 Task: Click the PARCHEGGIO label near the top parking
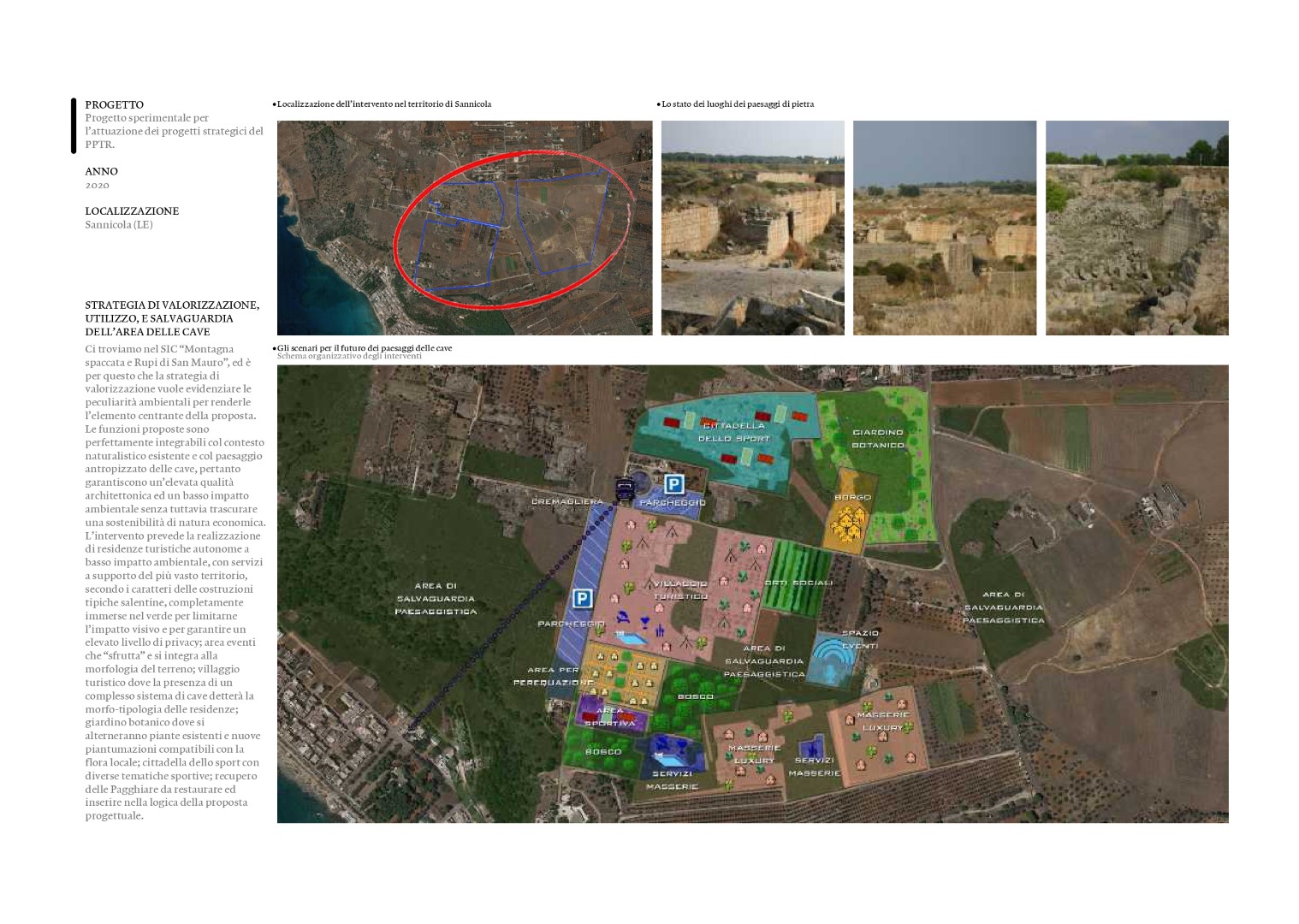(x=673, y=502)
